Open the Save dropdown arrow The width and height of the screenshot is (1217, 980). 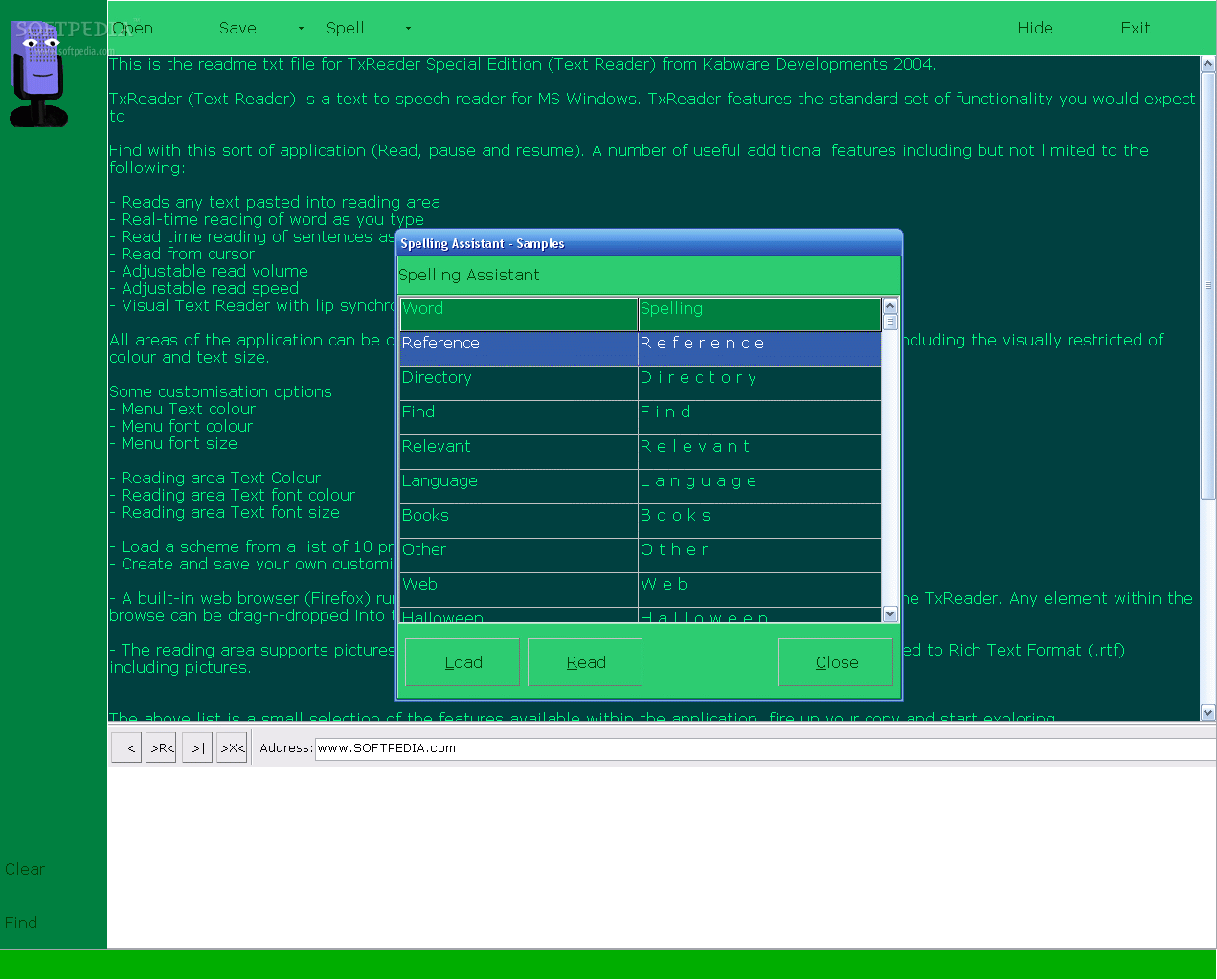[x=301, y=29]
